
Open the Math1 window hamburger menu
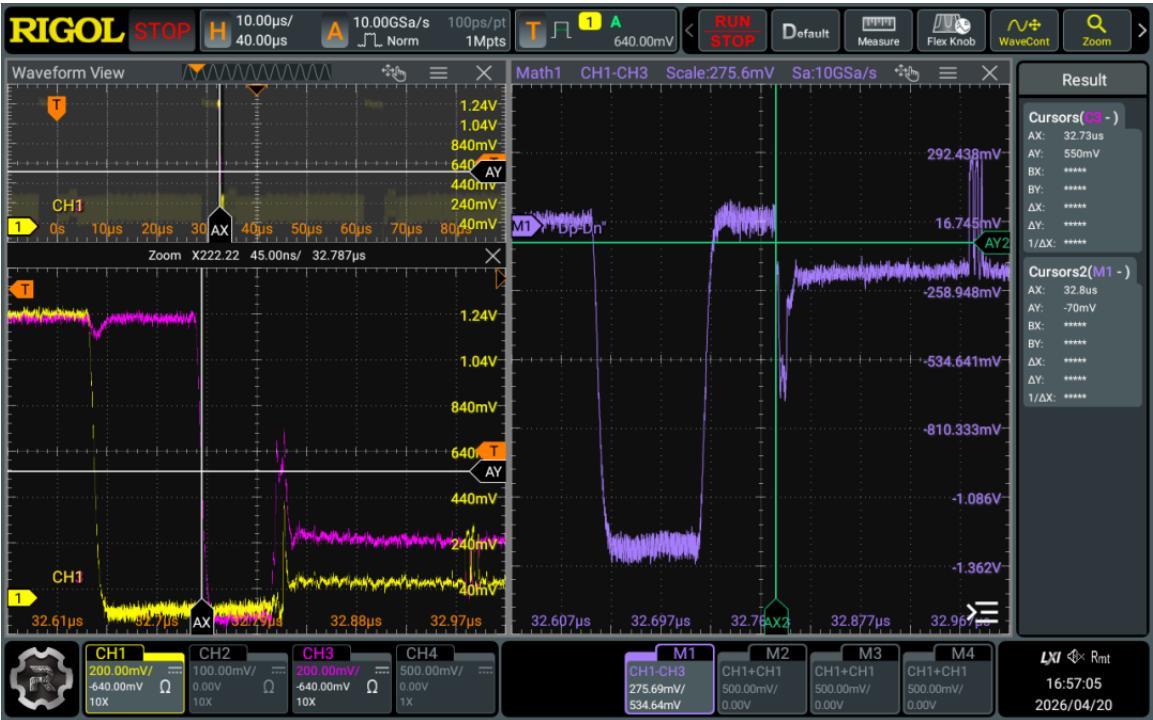[948, 72]
